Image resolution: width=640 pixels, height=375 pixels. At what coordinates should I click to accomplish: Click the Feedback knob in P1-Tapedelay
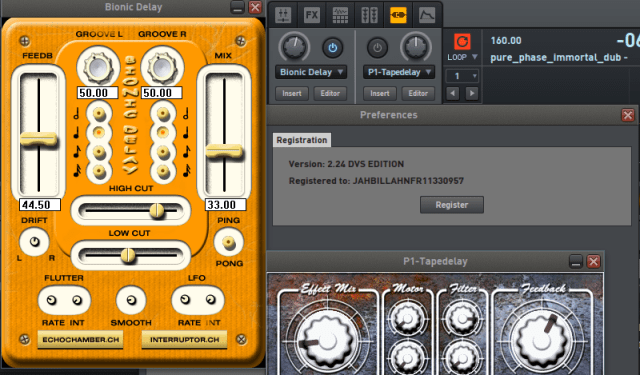(542, 341)
